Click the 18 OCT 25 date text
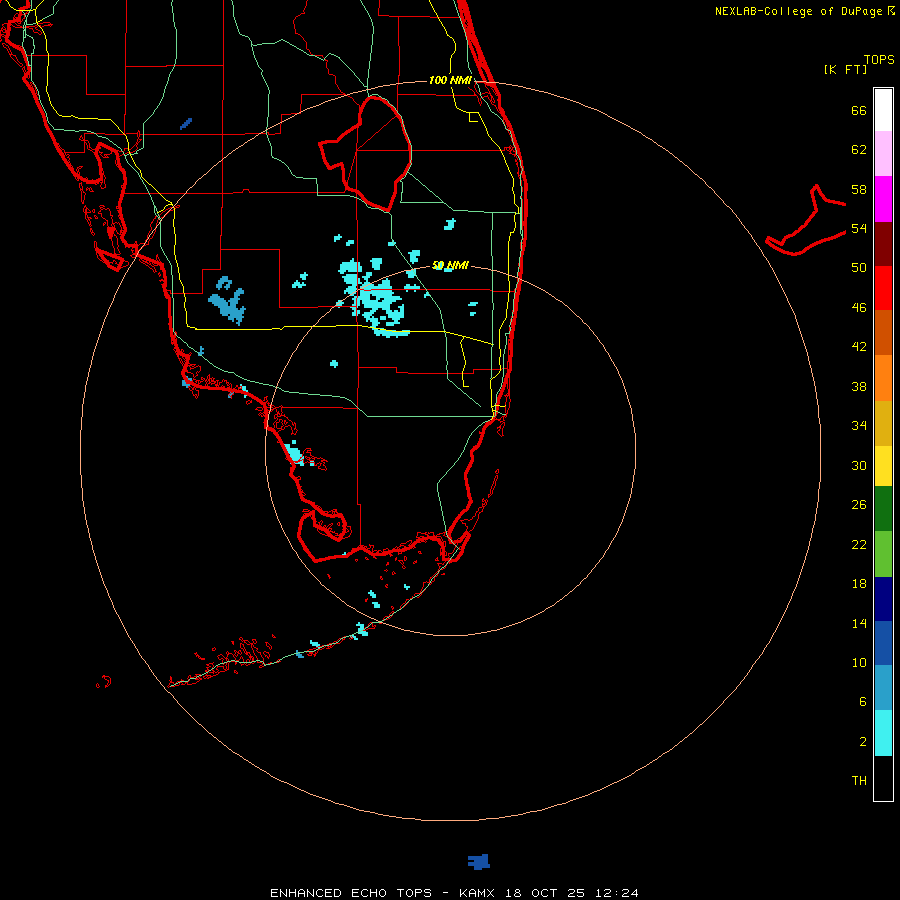This screenshot has height=900, width=900. pyautogui.click(x=545, y=893)
